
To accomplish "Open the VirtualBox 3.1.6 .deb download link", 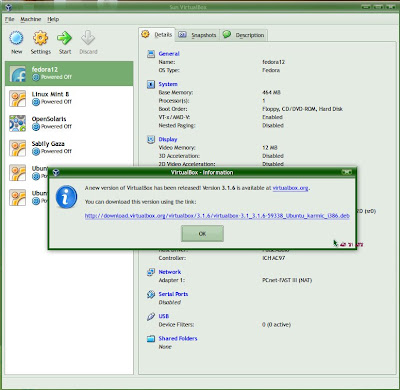I will [217, 216].
